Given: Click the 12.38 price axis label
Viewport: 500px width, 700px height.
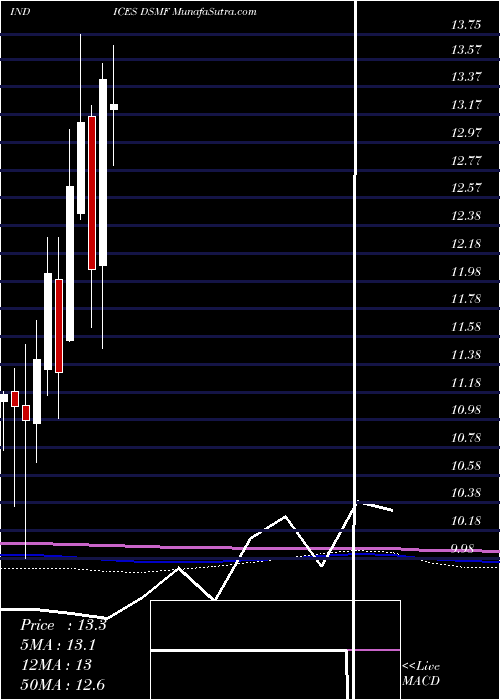Looking at the screenshot, I should pyautogui.click(x=466, y=216).
